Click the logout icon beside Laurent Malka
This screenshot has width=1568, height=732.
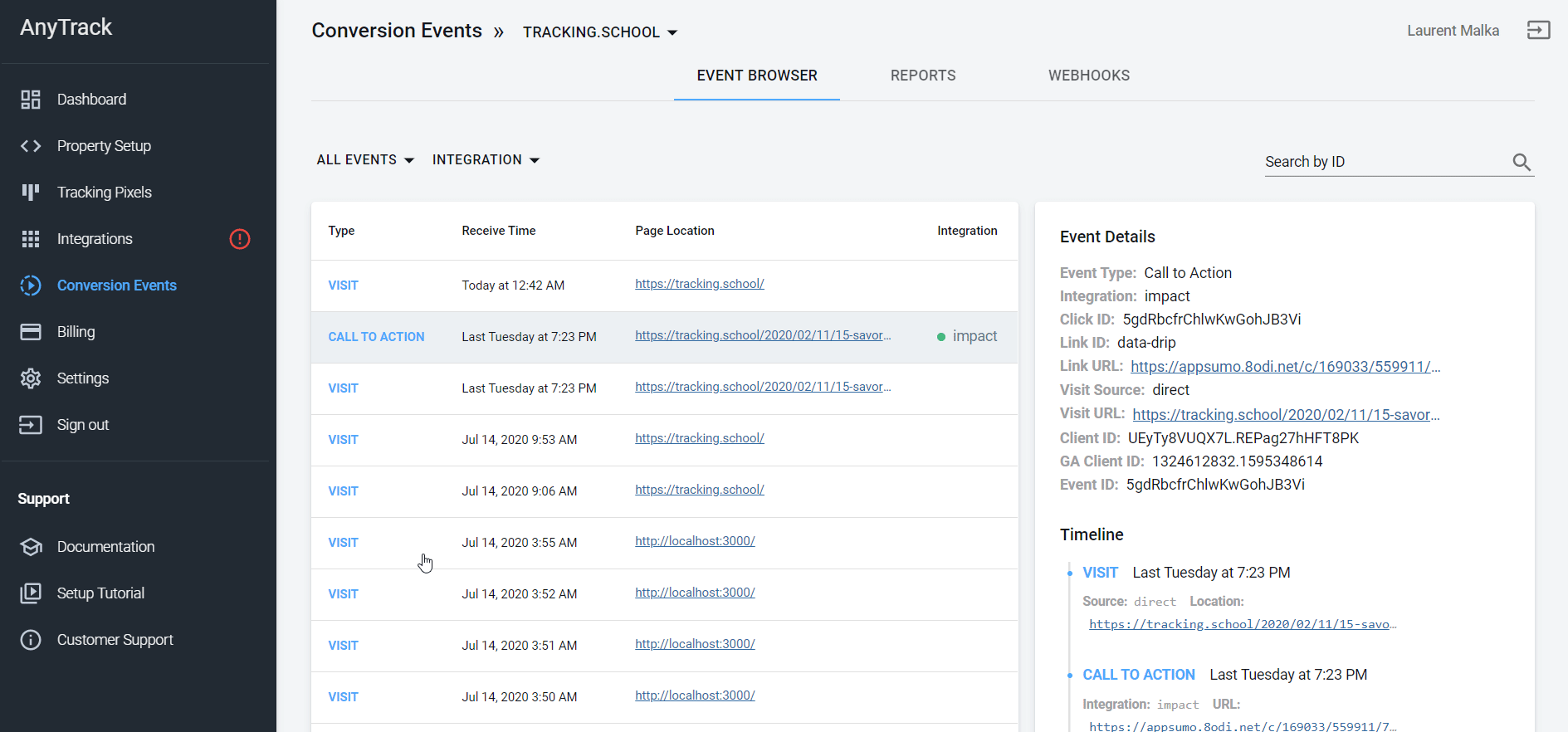coord(1538,31)
